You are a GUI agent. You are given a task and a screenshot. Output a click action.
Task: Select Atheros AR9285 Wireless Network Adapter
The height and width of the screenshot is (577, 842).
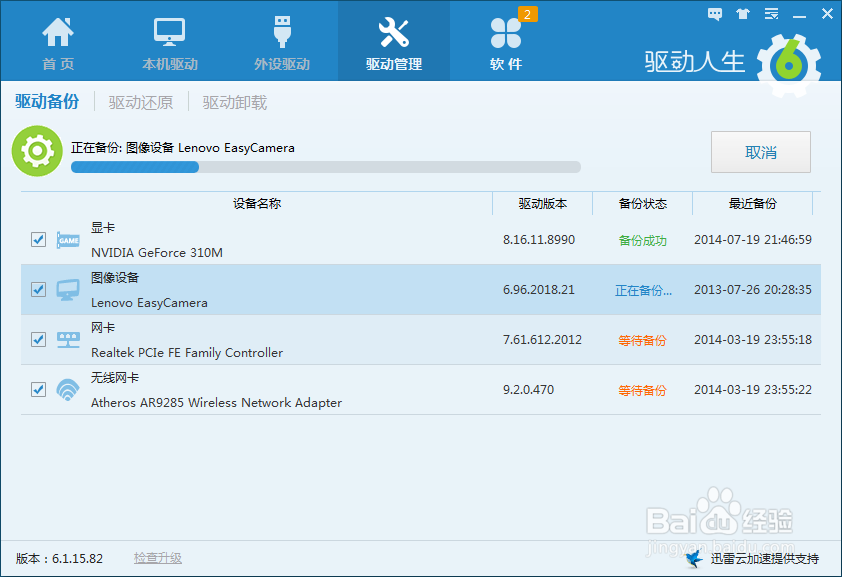click(216, 403)
